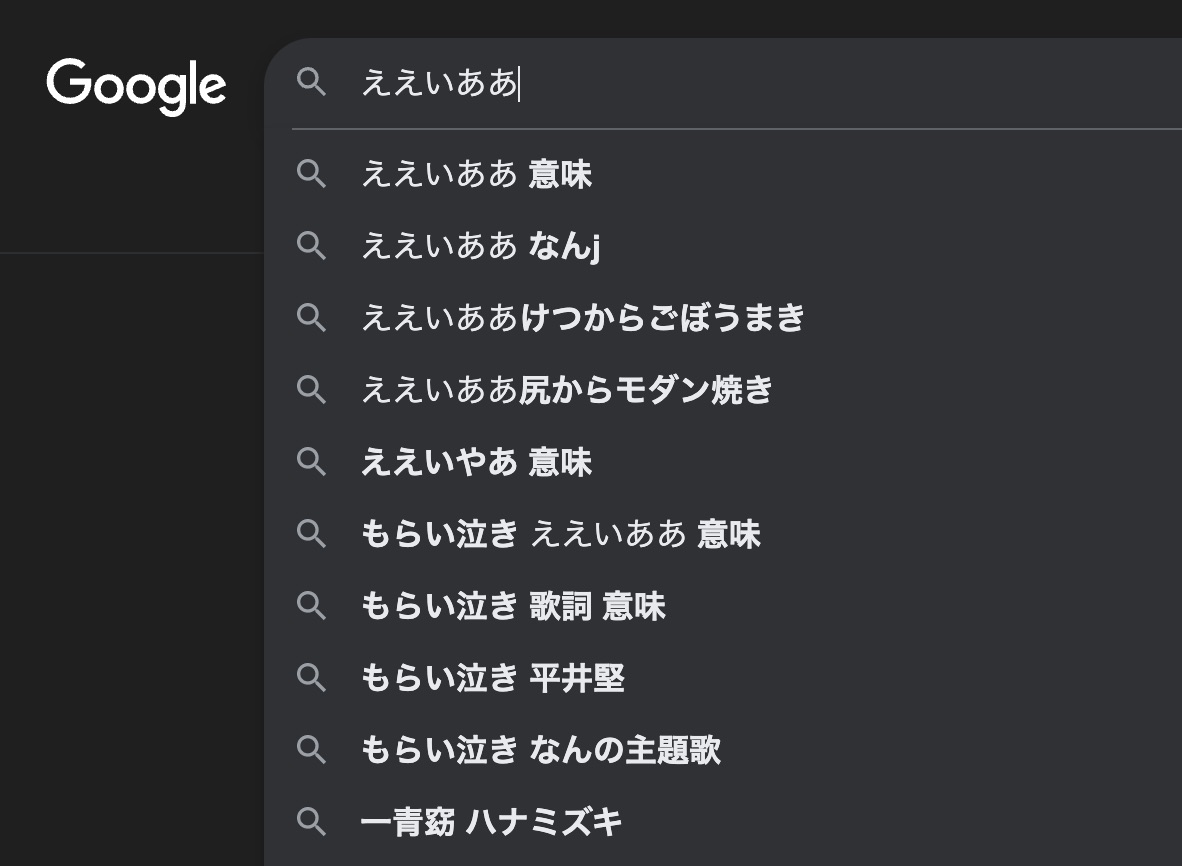Click magnifier icon beside 尻からモダン焼き suggestion

[312, 390]
